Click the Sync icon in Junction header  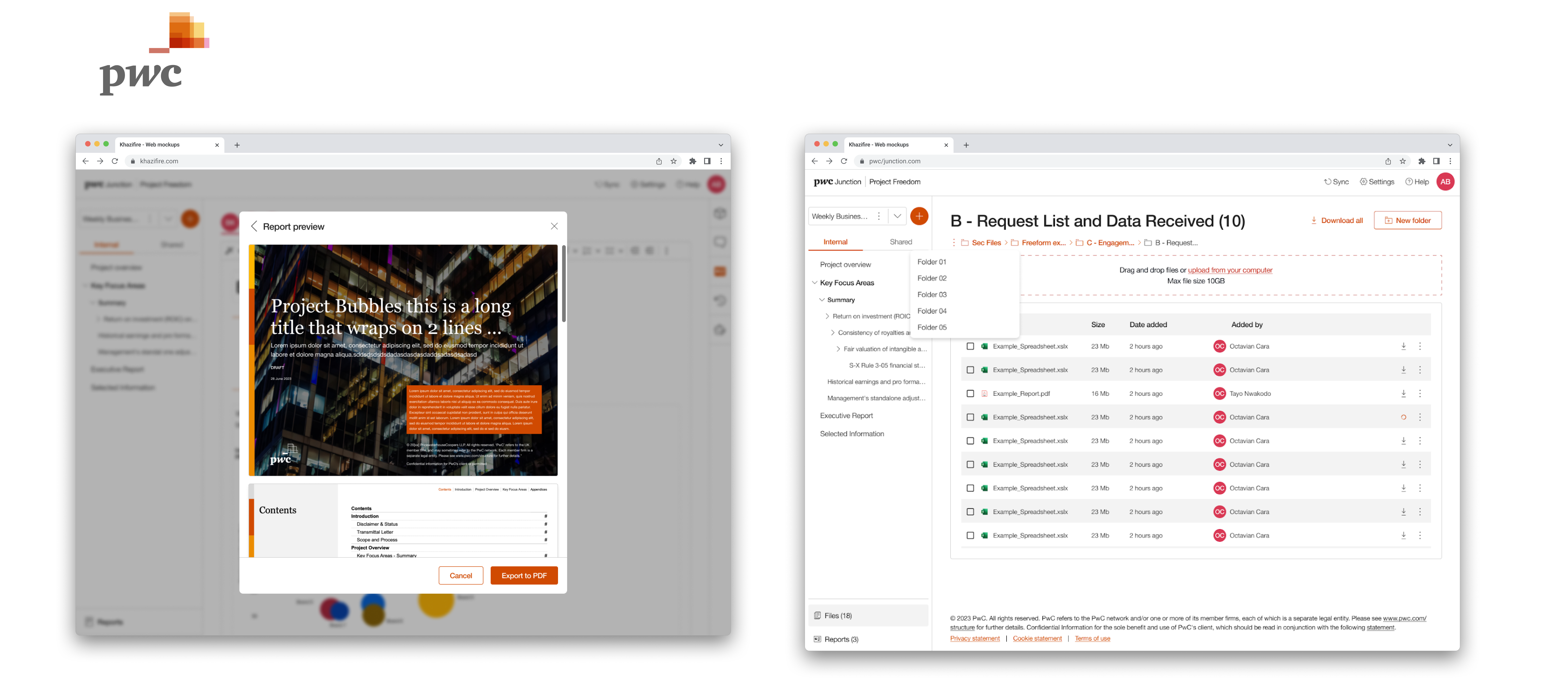click(1327, 182)
